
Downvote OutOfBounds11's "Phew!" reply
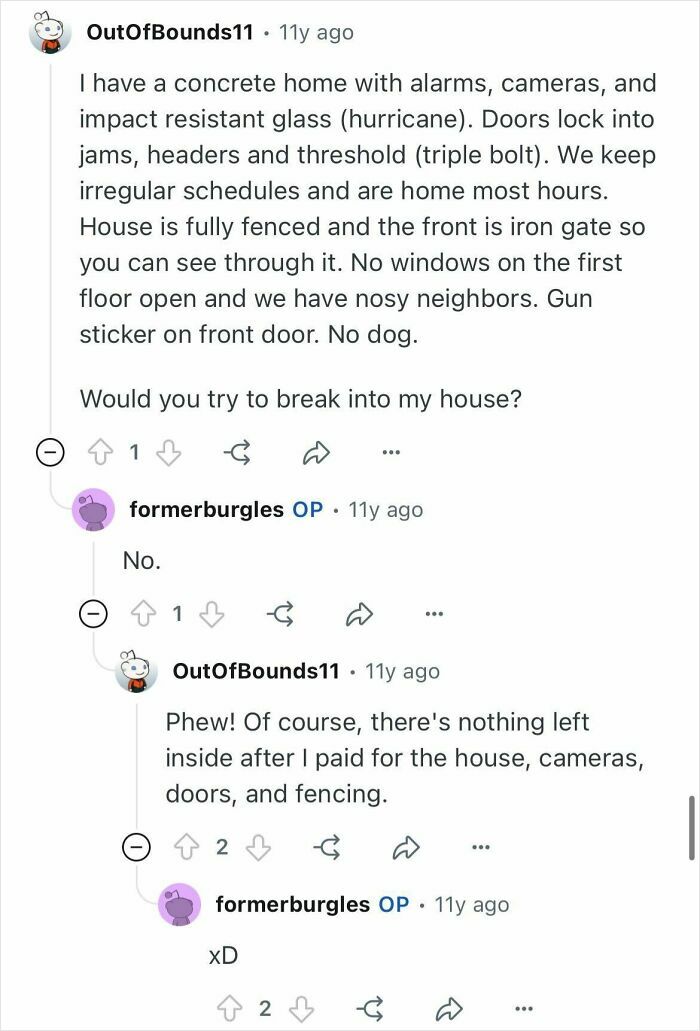[255, 845]
